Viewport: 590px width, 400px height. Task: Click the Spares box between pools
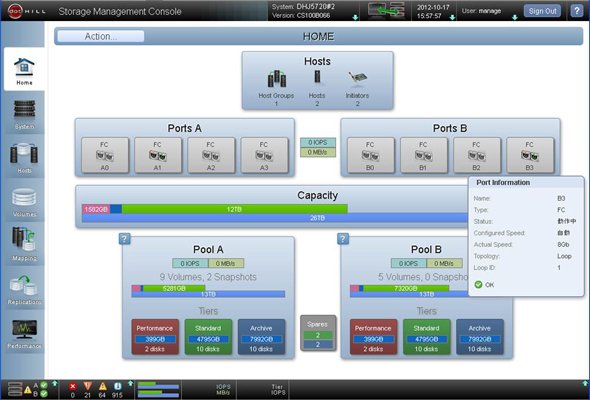pyautogui.click(x=318, y=333)
